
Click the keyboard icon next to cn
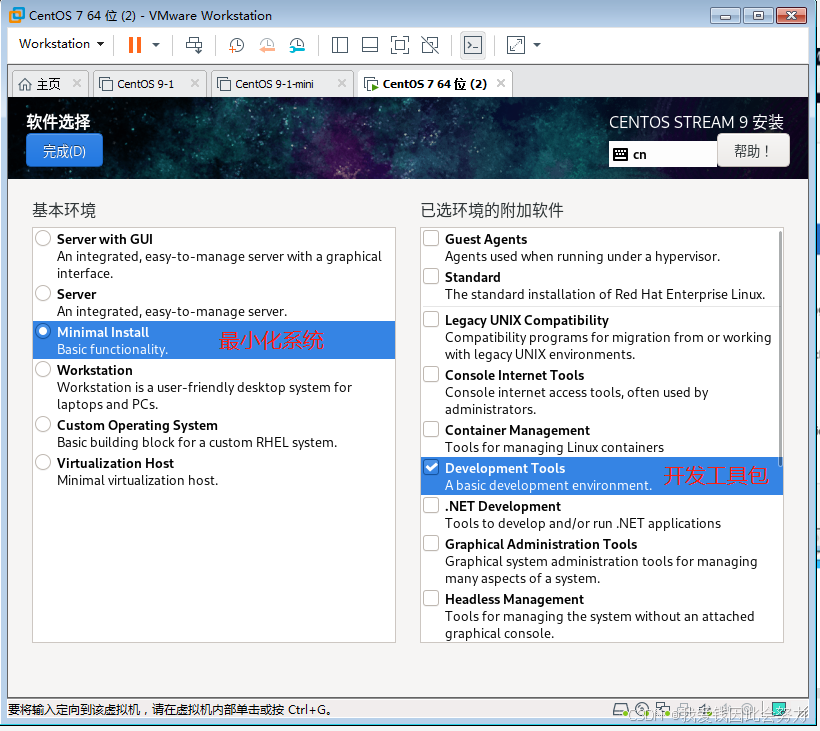[x=620, y=154]
